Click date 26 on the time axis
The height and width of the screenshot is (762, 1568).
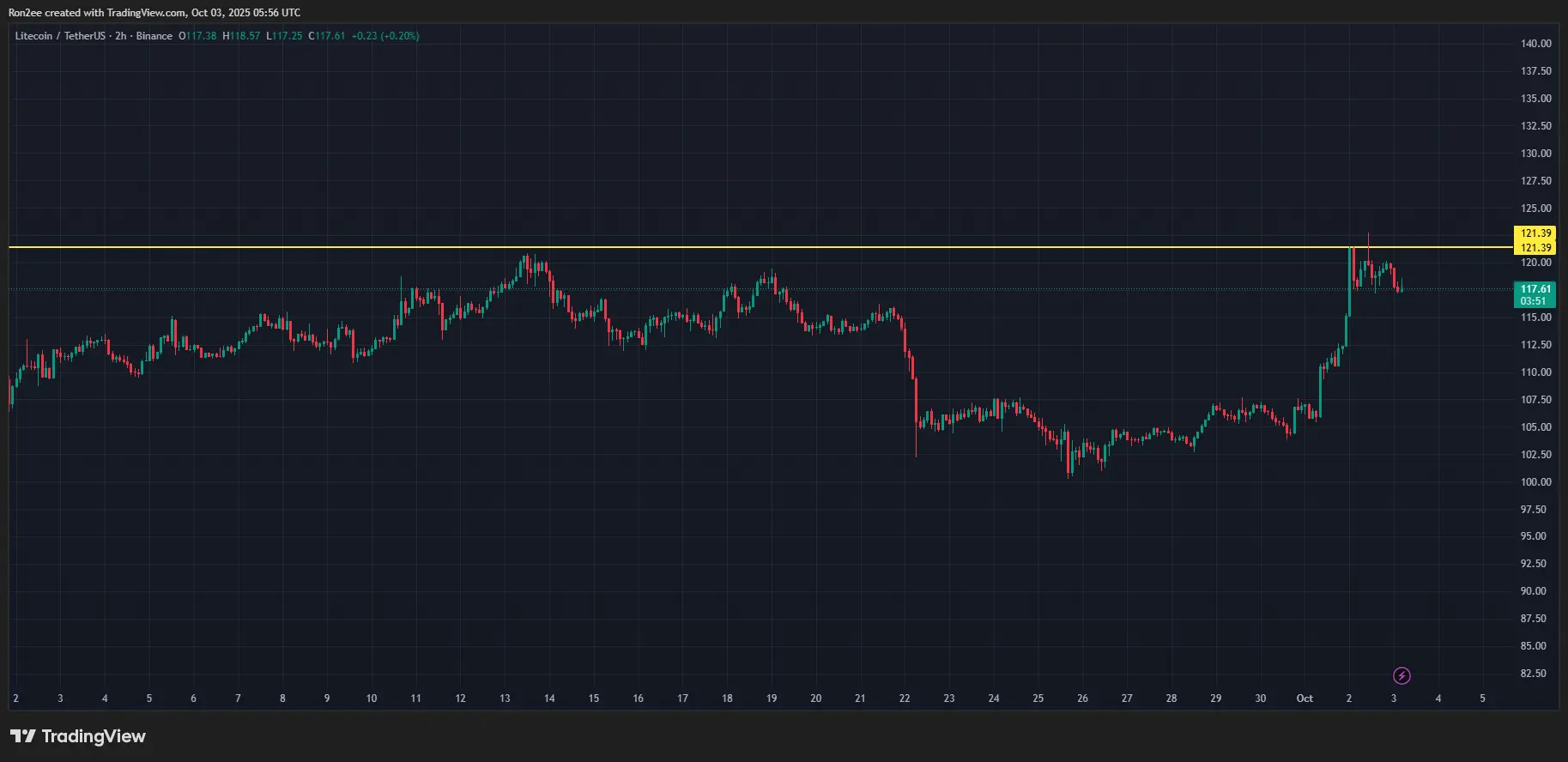click(1082, 698)
